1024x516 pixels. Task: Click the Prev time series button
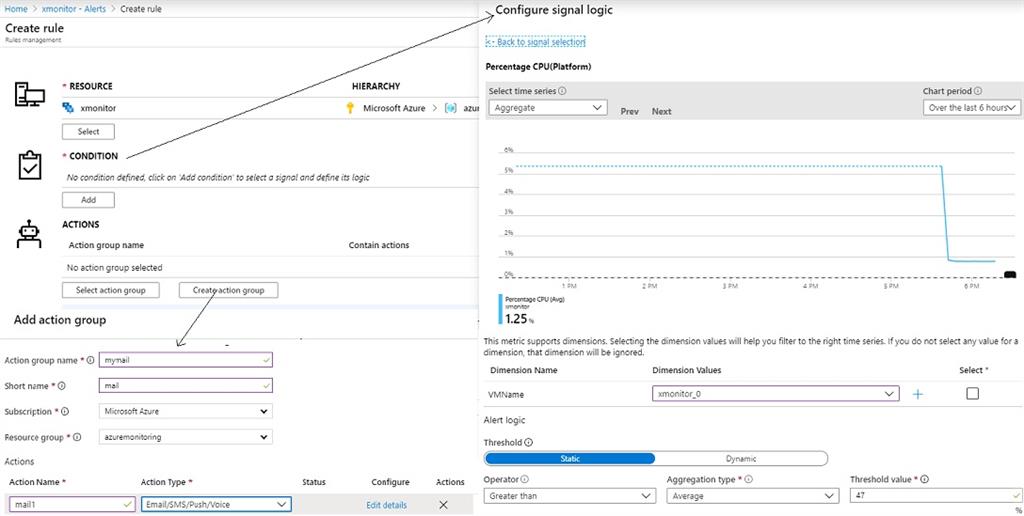coord(630,112)
